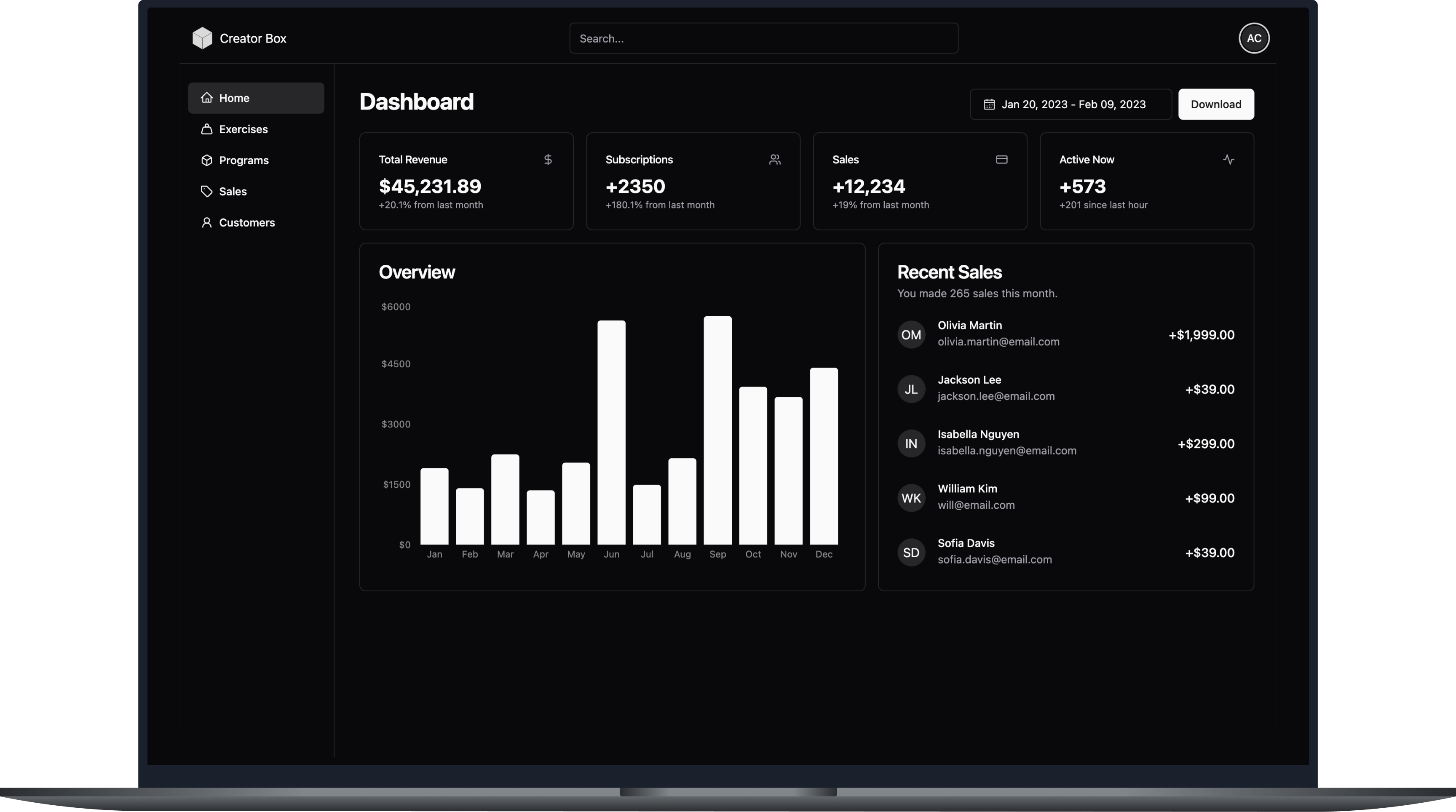Click the Jan bar in Overview chart

pos(435,506)
